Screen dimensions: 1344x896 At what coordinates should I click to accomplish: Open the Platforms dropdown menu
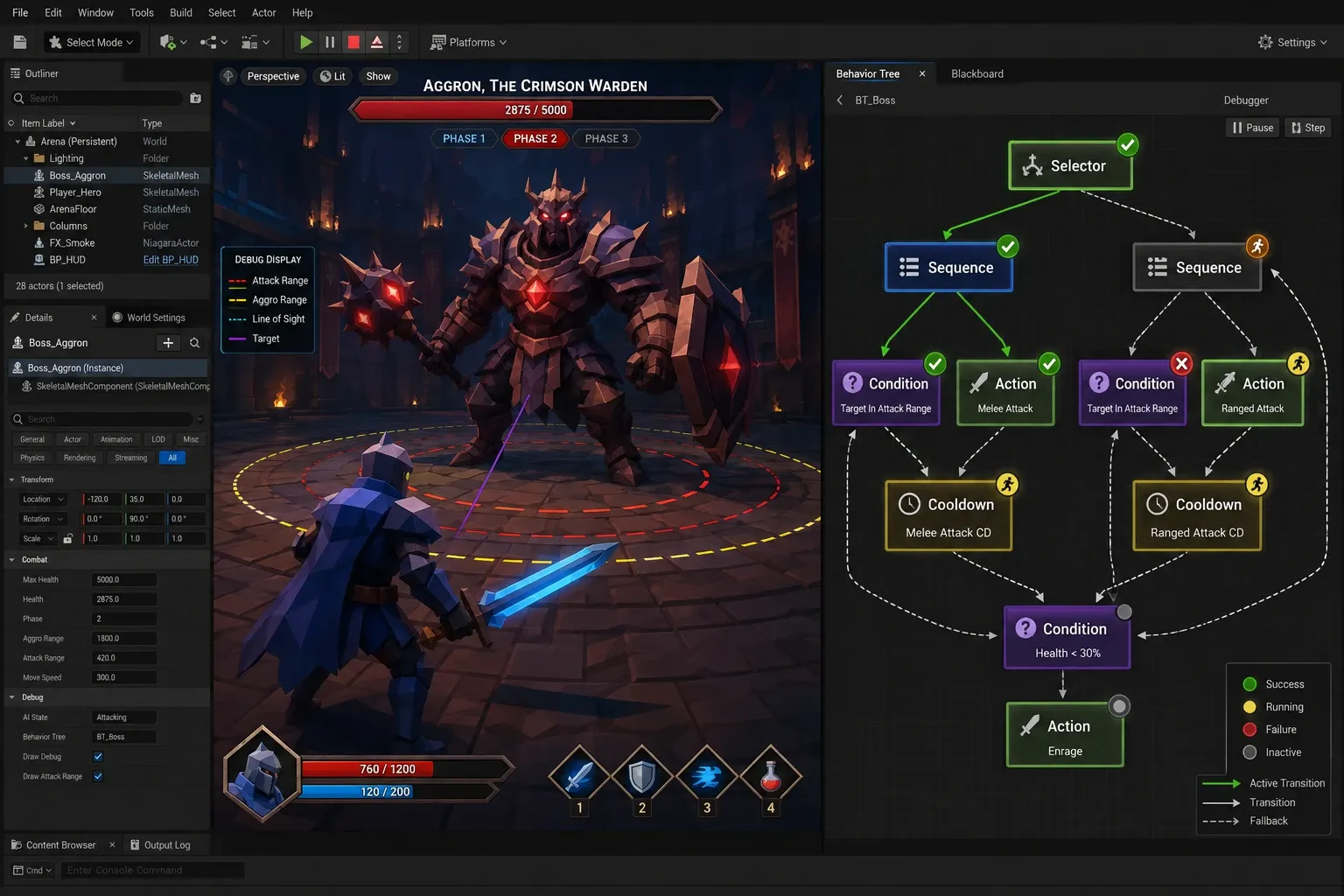click(469, 42)
